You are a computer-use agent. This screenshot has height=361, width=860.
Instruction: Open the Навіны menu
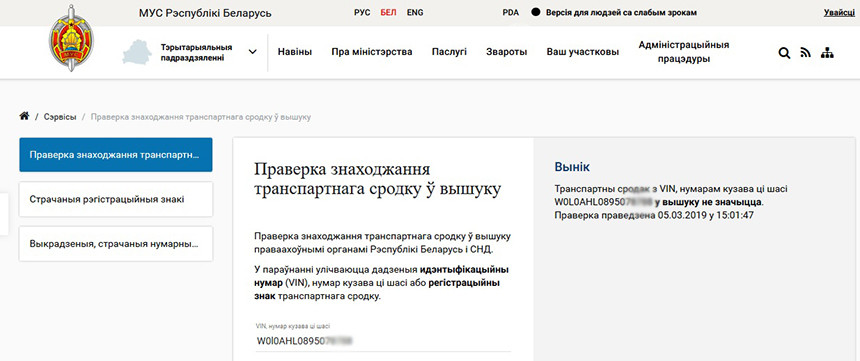[x=295, y=52]
